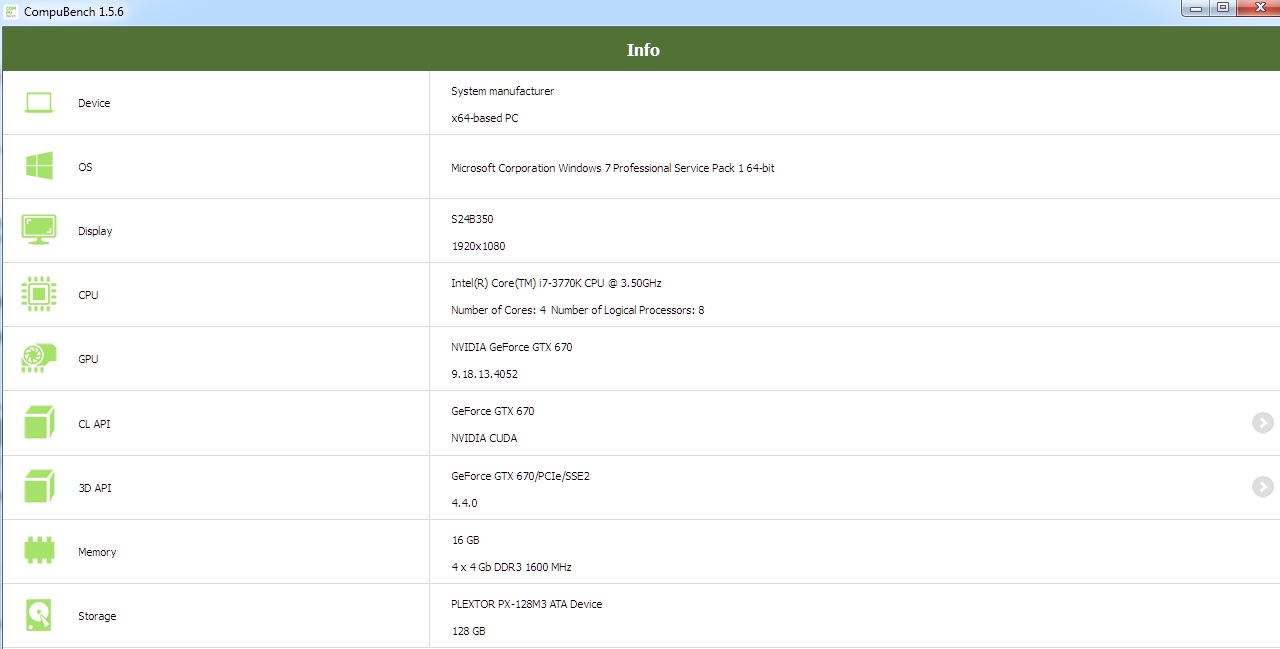Click the Windows logo OS icon
The height and width of the screenshot is (649, 1280).
point(39,166)
